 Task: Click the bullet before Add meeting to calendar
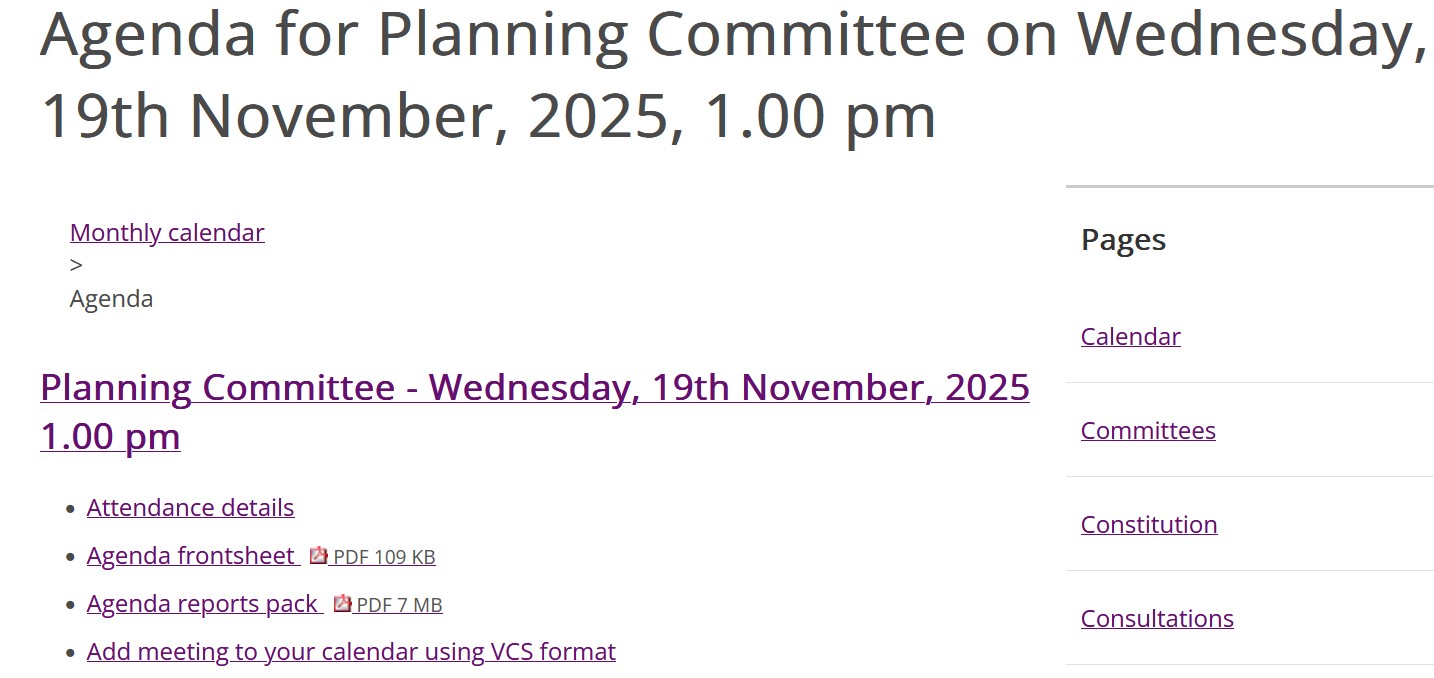[70, 653]
